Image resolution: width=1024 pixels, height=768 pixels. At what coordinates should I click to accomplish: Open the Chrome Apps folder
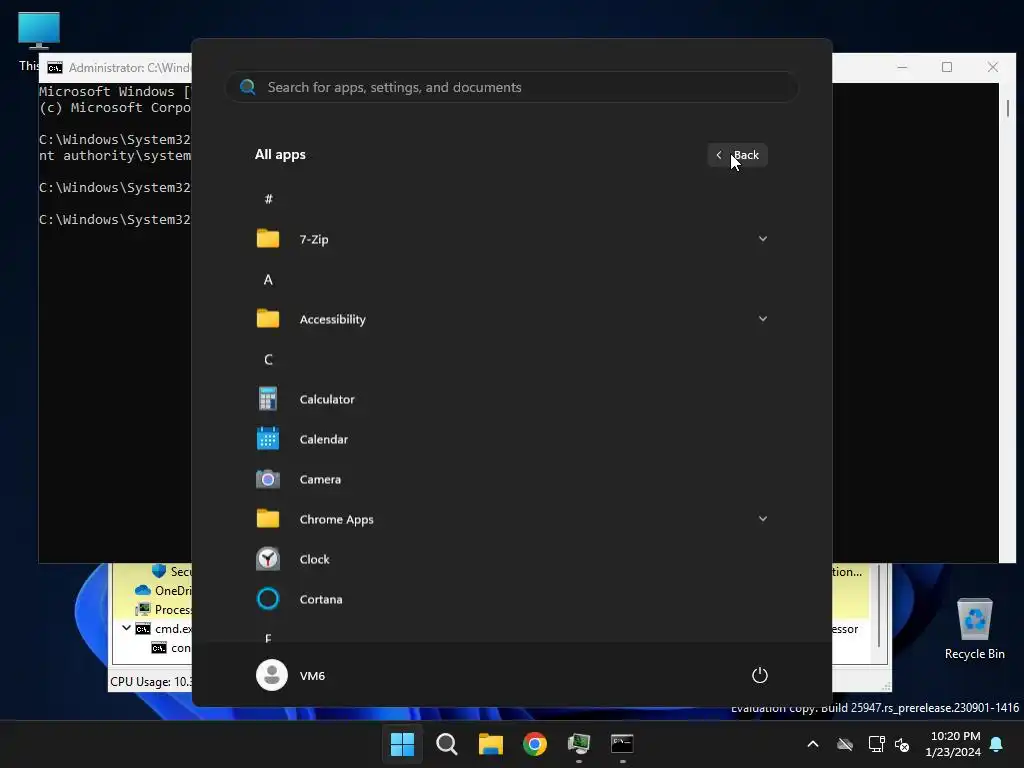(511, 519)
